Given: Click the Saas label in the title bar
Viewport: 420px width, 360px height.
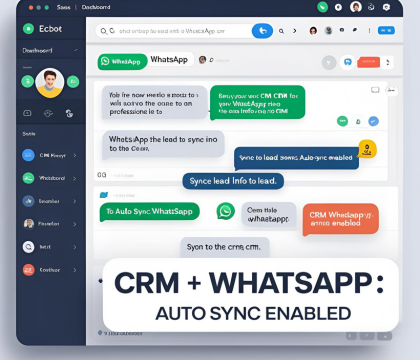Looking at the screenshot, I should [63, 7].
